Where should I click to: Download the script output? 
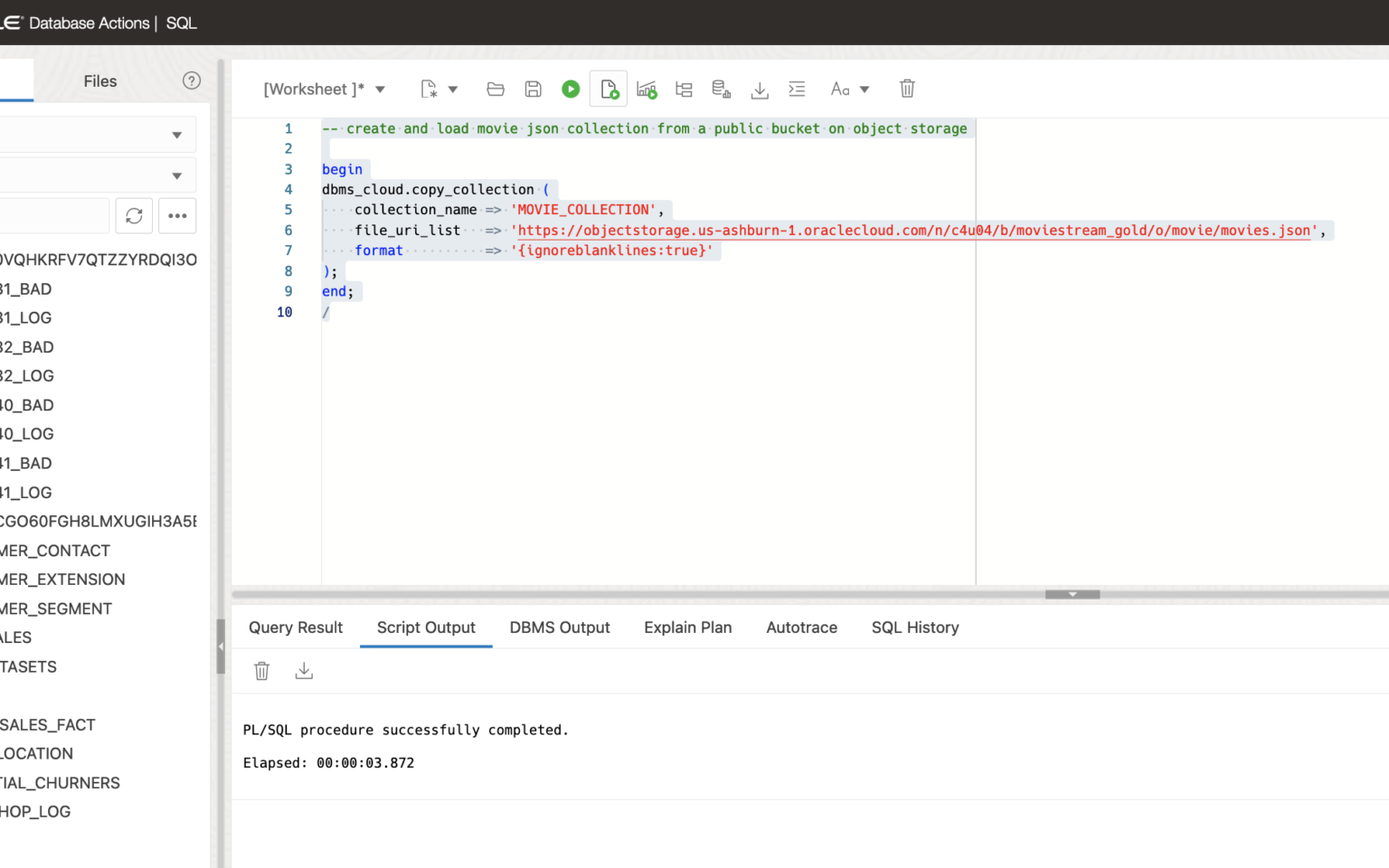click(x=304, y=670)
